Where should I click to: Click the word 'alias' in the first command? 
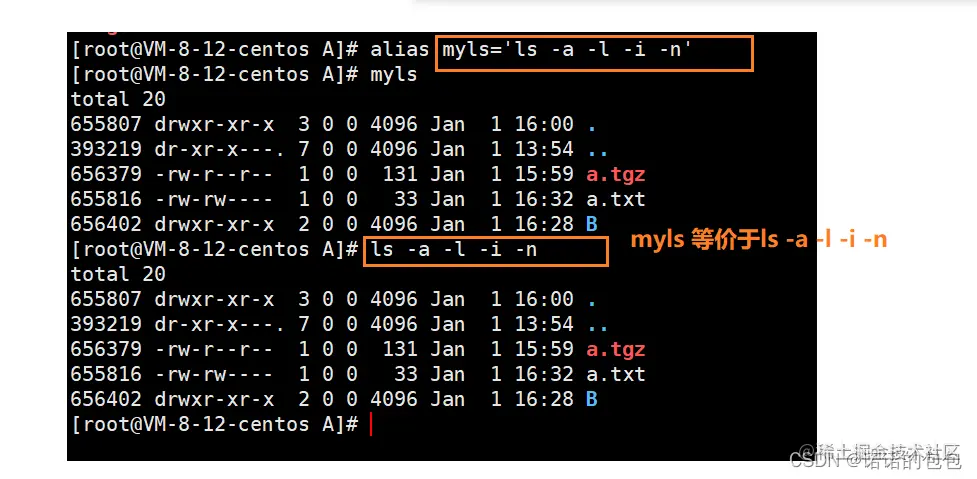point(399,49)
